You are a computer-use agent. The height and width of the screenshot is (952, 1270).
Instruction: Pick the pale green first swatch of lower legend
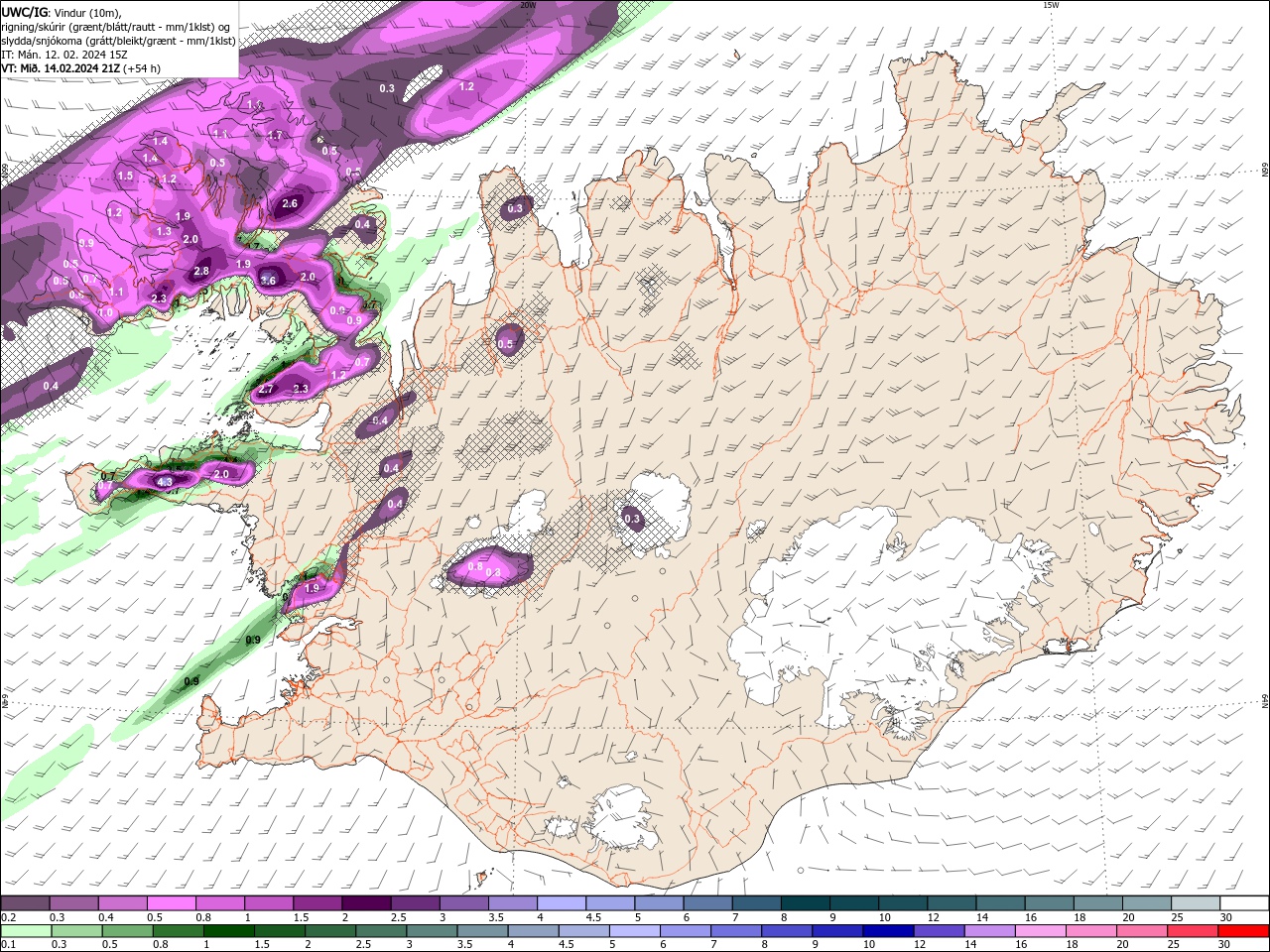(26, 931)
